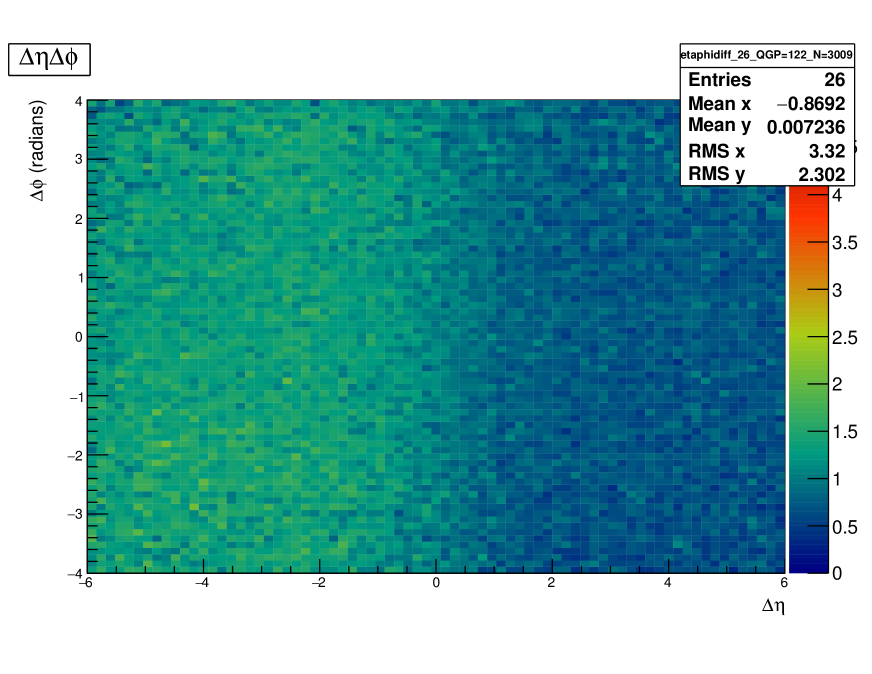Screen dimensions: 872x674
Task: Click the palette label 3.5
Action: coord(844,243)
